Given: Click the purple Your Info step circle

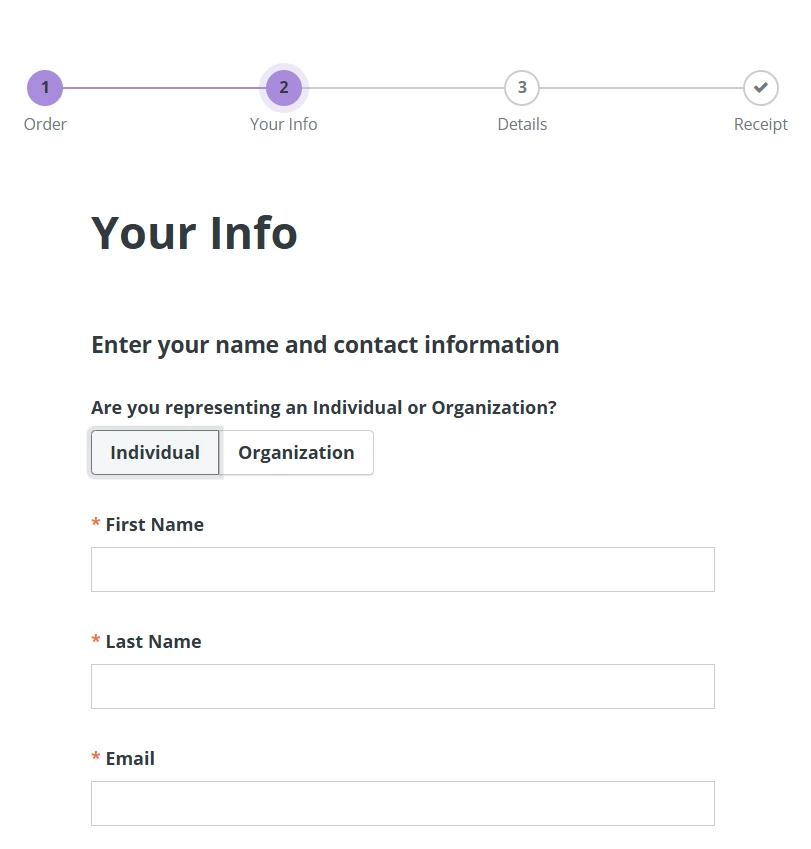Looking at the screenshot, I should pyautogui.click(x=283, y=87).
